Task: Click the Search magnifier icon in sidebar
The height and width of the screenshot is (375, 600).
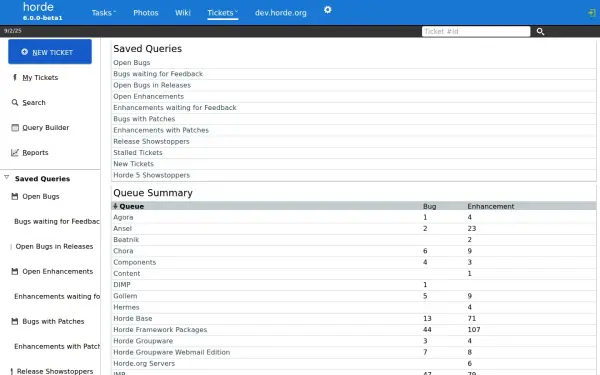Action: click(15, 103)
